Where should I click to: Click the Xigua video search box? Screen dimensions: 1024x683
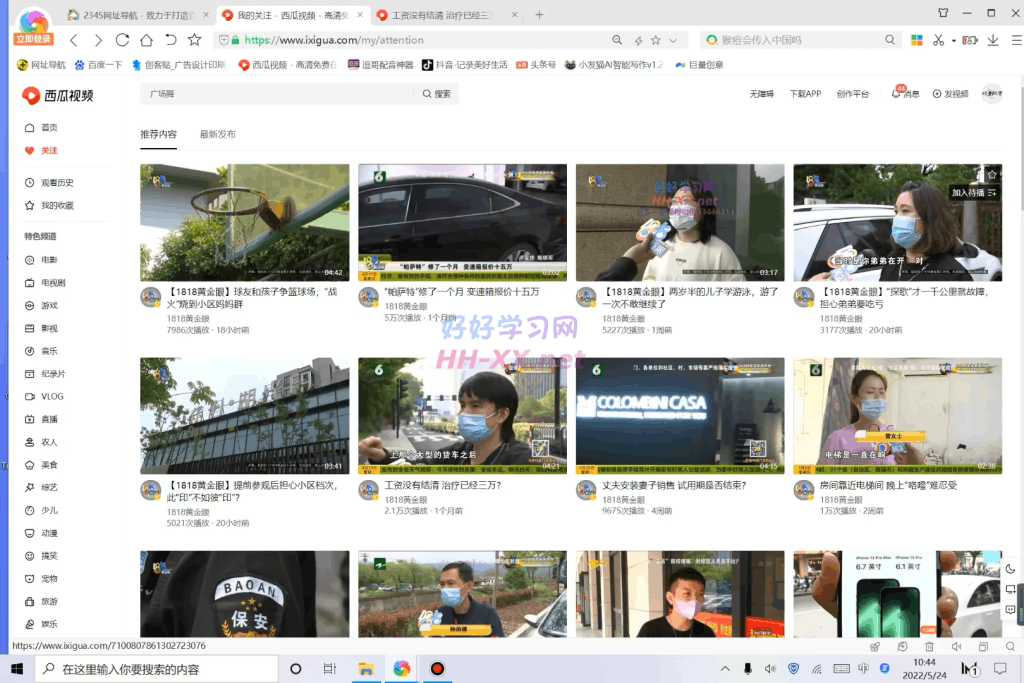click(x=278, y=93)
